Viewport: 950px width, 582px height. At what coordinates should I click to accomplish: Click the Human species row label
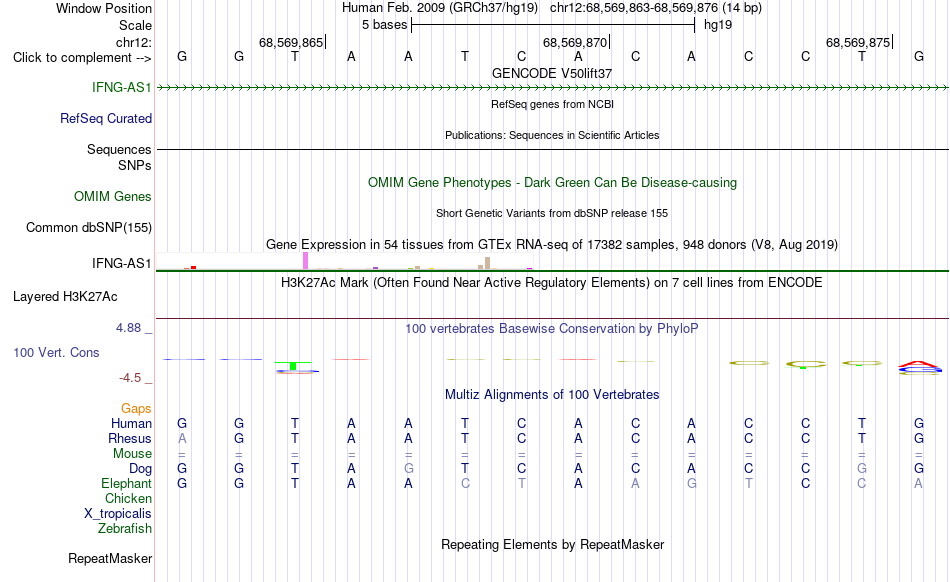tap(131, 423)
